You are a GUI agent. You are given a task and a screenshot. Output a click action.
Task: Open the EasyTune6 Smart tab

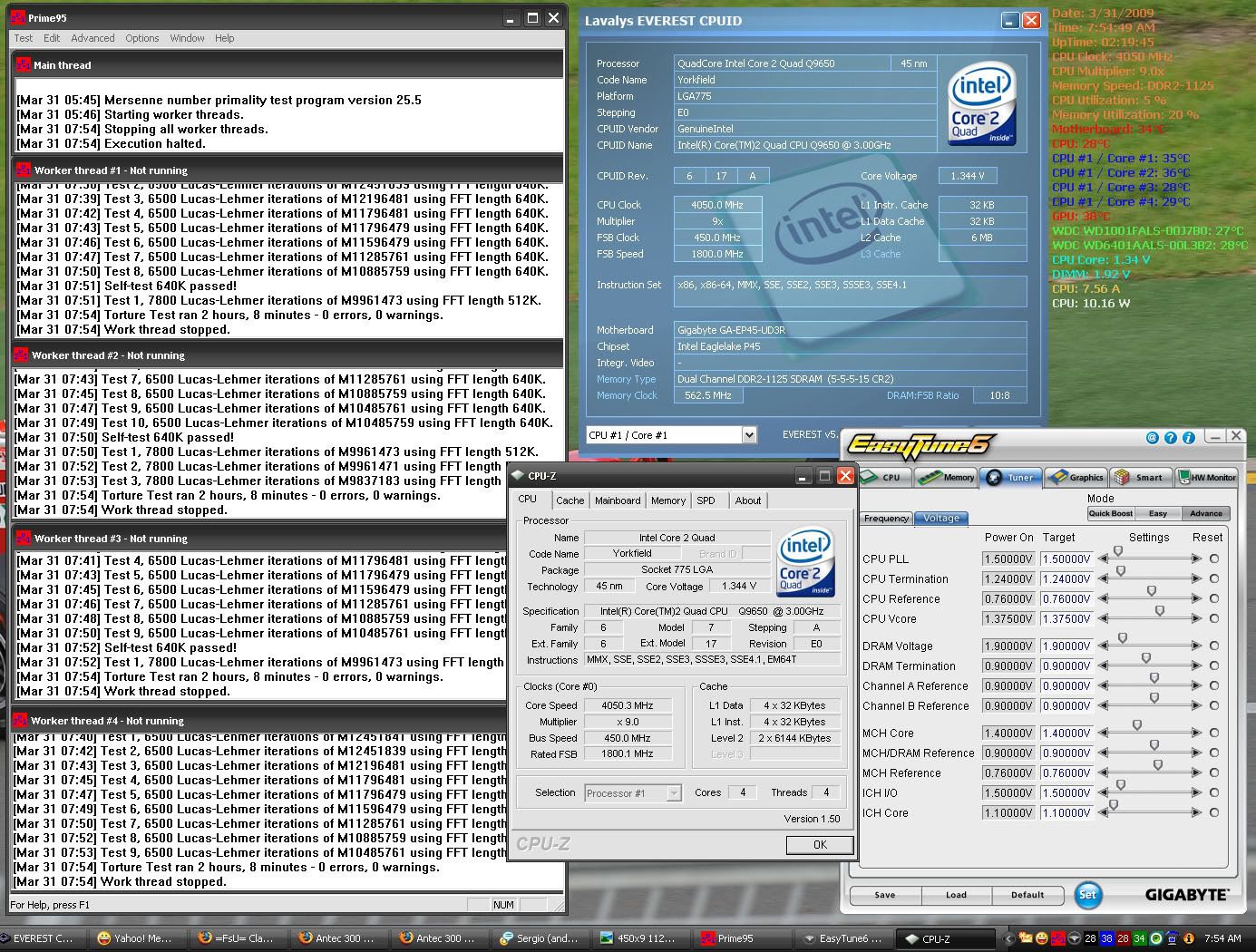[1140, 477]
